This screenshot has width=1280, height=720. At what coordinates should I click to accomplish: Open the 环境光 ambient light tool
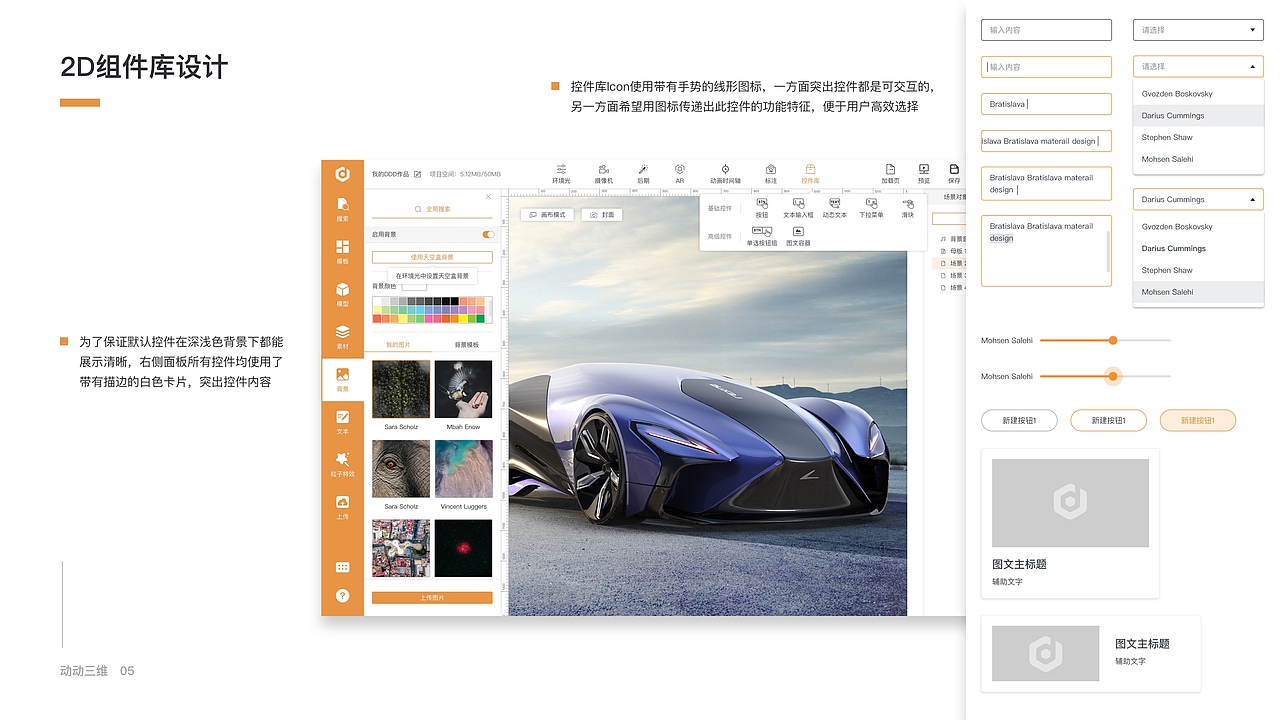[x=562, y=174]
